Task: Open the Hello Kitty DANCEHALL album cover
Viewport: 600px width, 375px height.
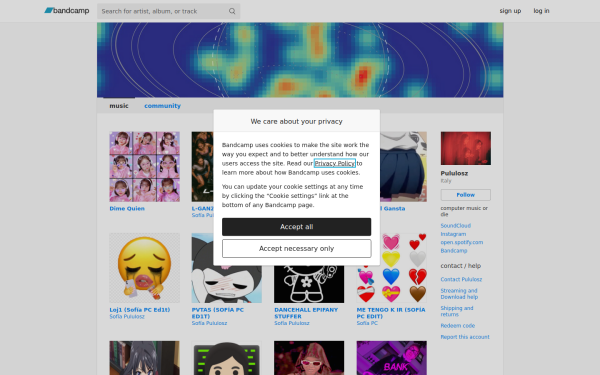Action: click(309, 284)
